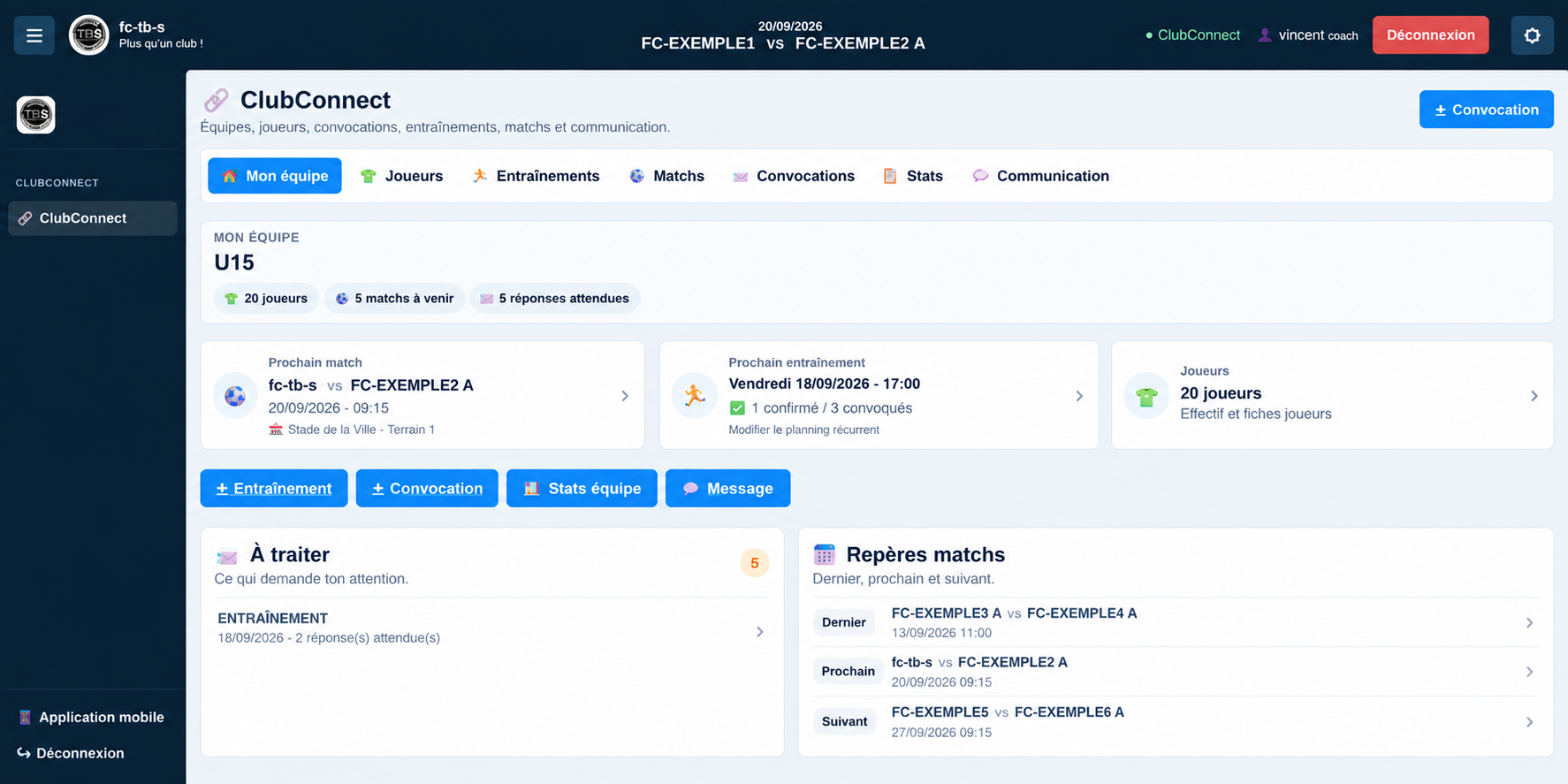Open the Communication tab
Viewport: 1568px width, 784px height.
1041,176
